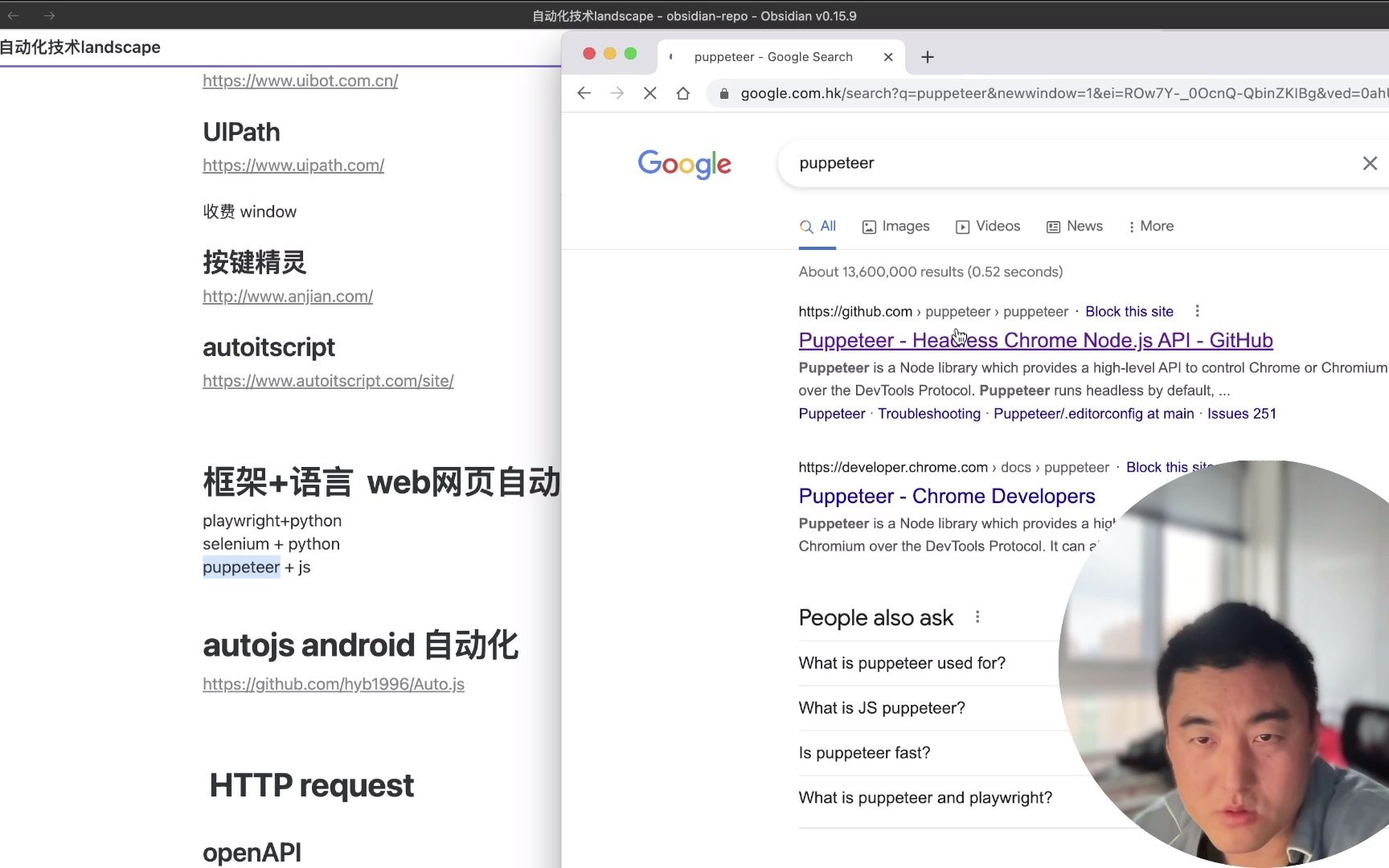Click the 框架+语言 web网页自动 heading

(x=382, y=482)
